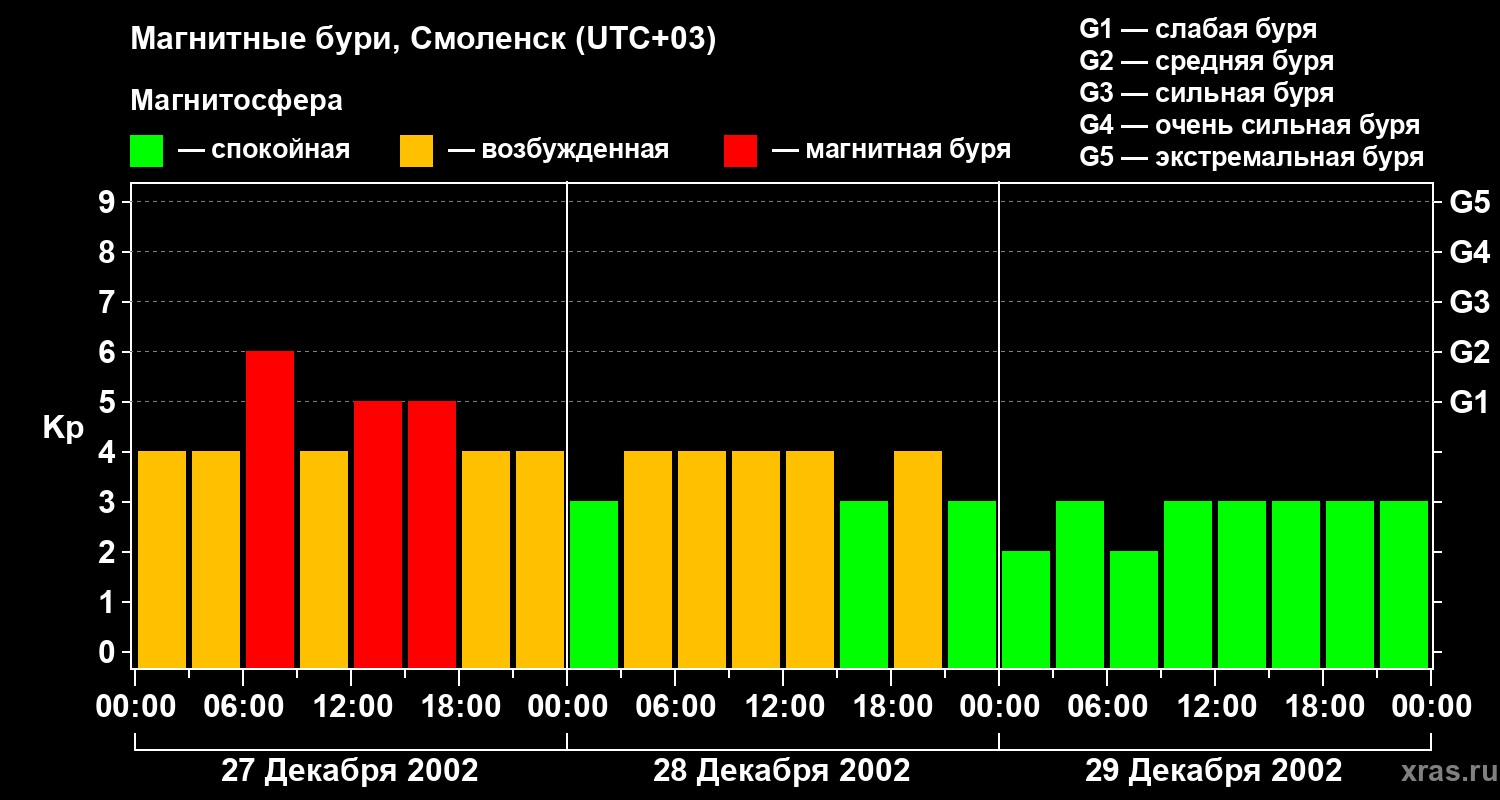1500x800 pixels.
Task: Click the green 'спокойная' legend swatch
Action: [146, 151]
